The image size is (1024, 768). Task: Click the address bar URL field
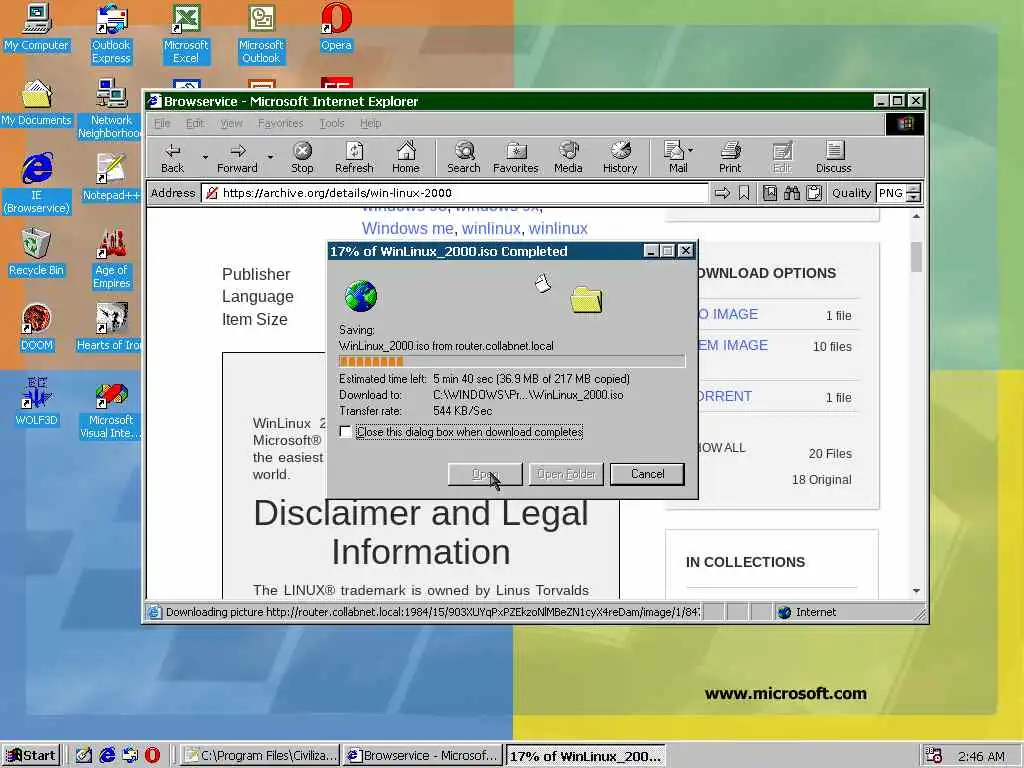(455, 193)
